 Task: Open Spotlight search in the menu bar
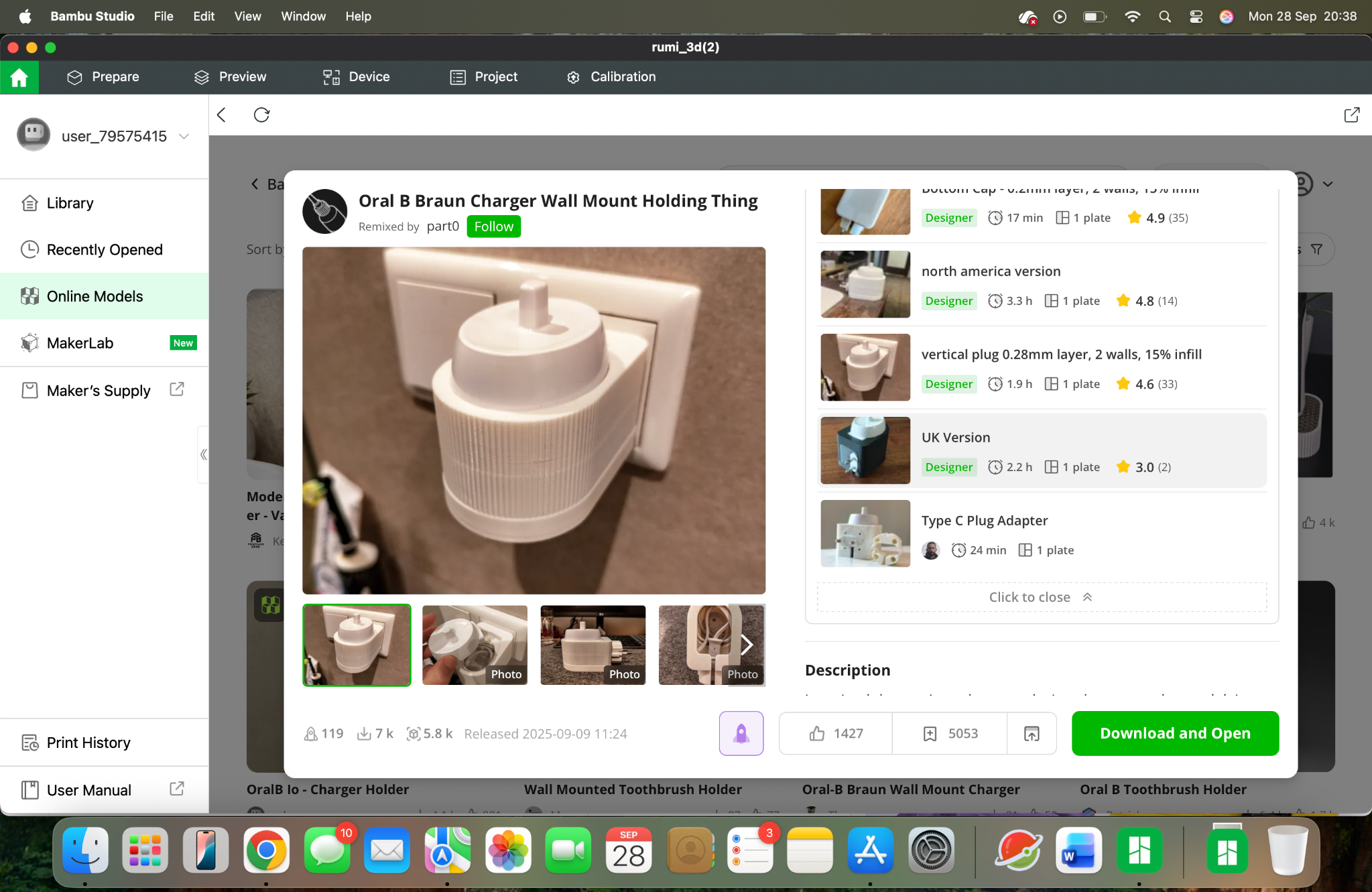tap(1165, 16)
